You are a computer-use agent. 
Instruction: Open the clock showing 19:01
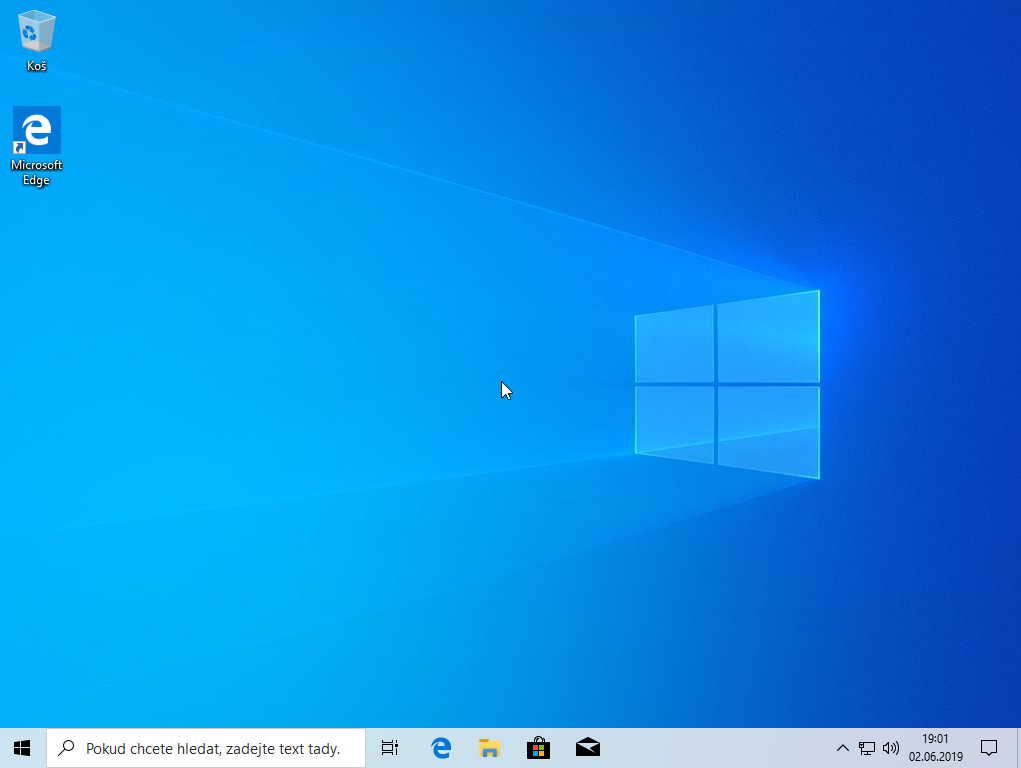pyautogui.click(x=936, y=748)
